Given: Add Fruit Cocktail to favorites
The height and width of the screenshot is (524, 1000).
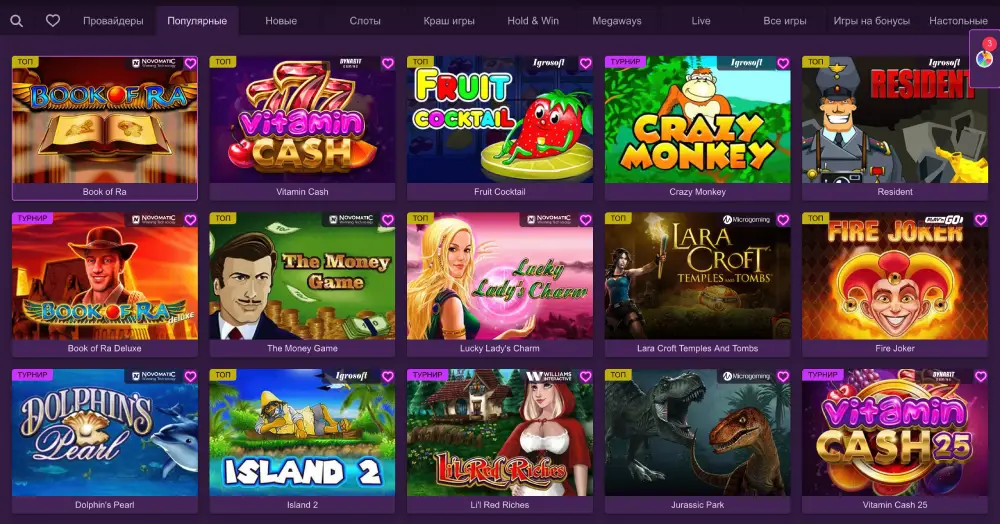Looking at the screenshot, I should (x=585, y=63).
